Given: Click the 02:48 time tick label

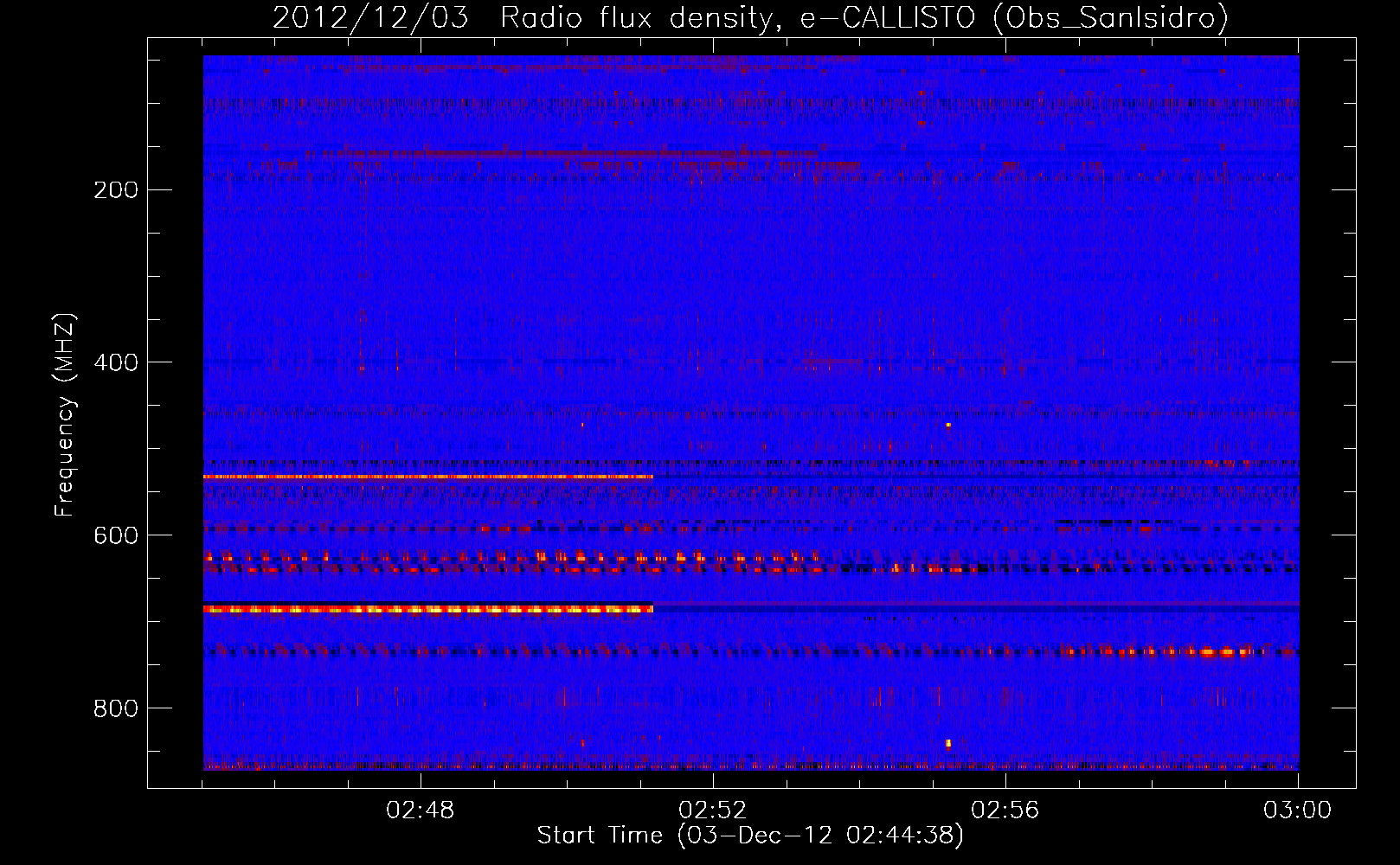Looking at the screenshot, I should [x=421, y=811].
